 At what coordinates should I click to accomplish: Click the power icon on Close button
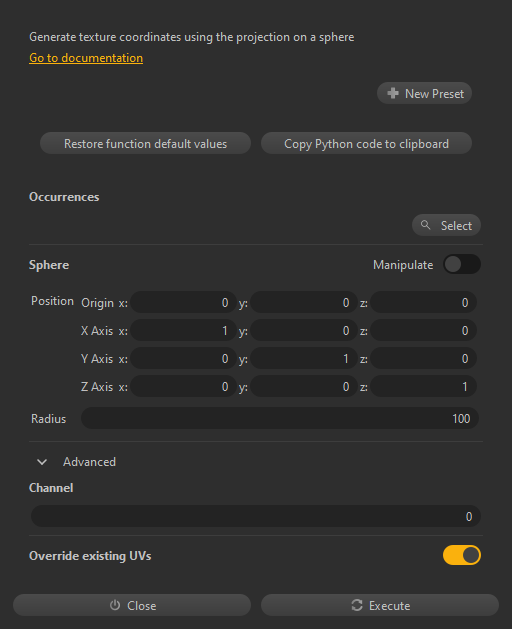point(115,605)
